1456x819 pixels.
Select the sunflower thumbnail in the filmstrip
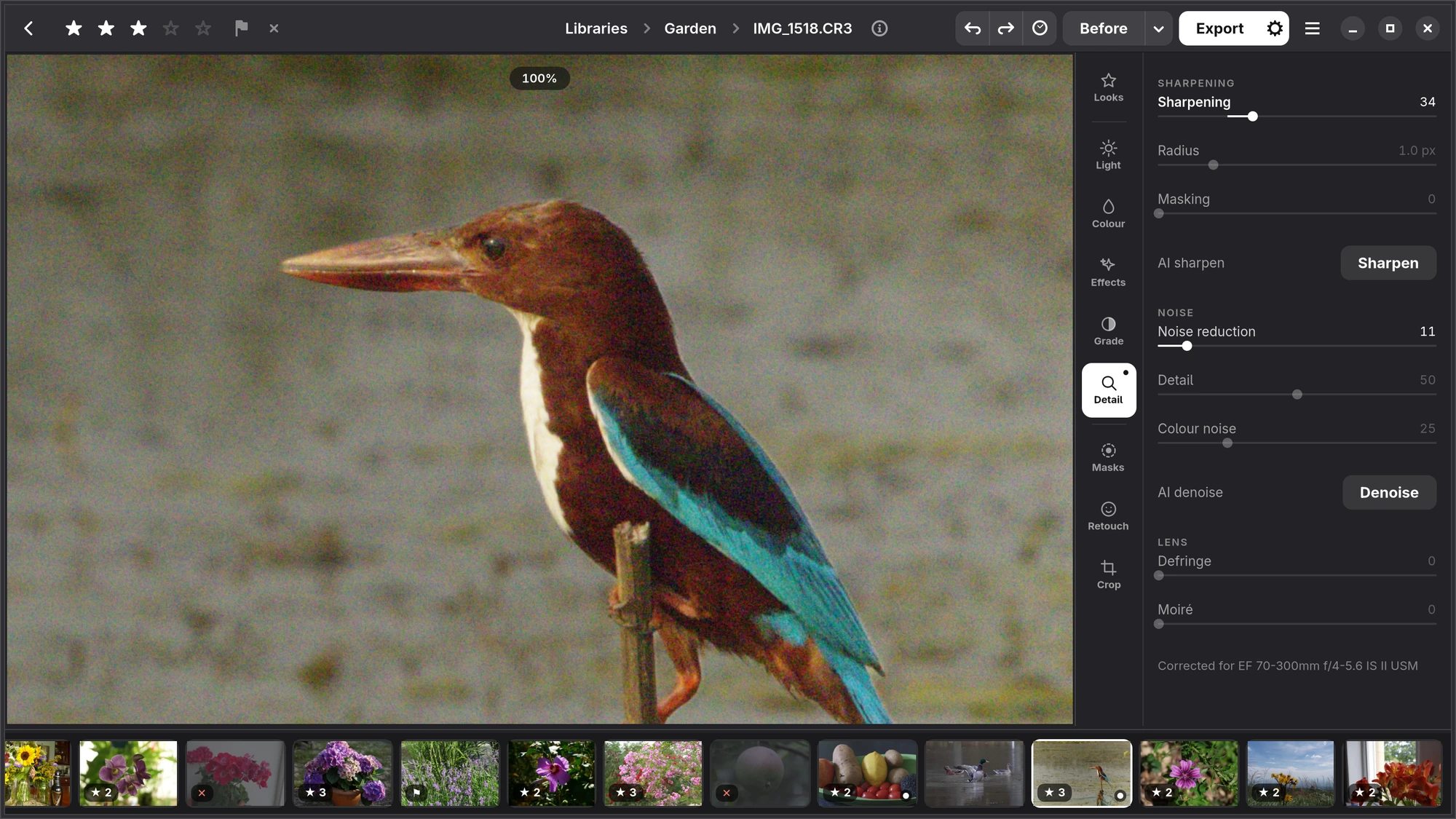pos(38,773)
